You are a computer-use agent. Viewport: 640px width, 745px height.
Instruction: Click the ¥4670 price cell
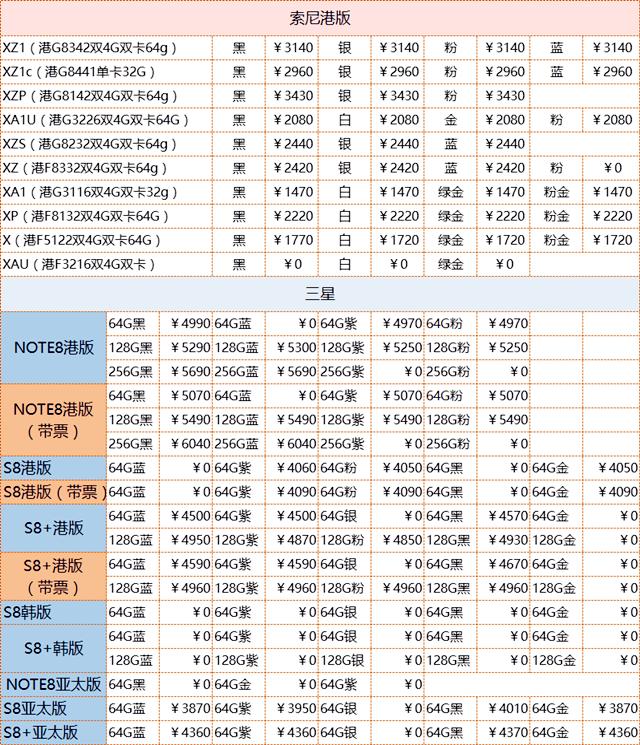tap(504, 564)
